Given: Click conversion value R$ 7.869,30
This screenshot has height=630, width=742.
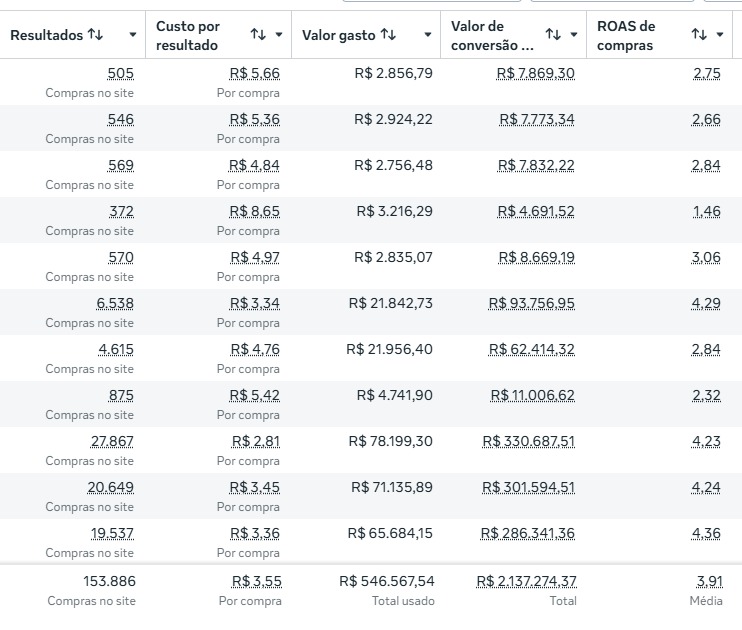Looking at the screenshot, I should pyautogui.click(x=536, y=73).
